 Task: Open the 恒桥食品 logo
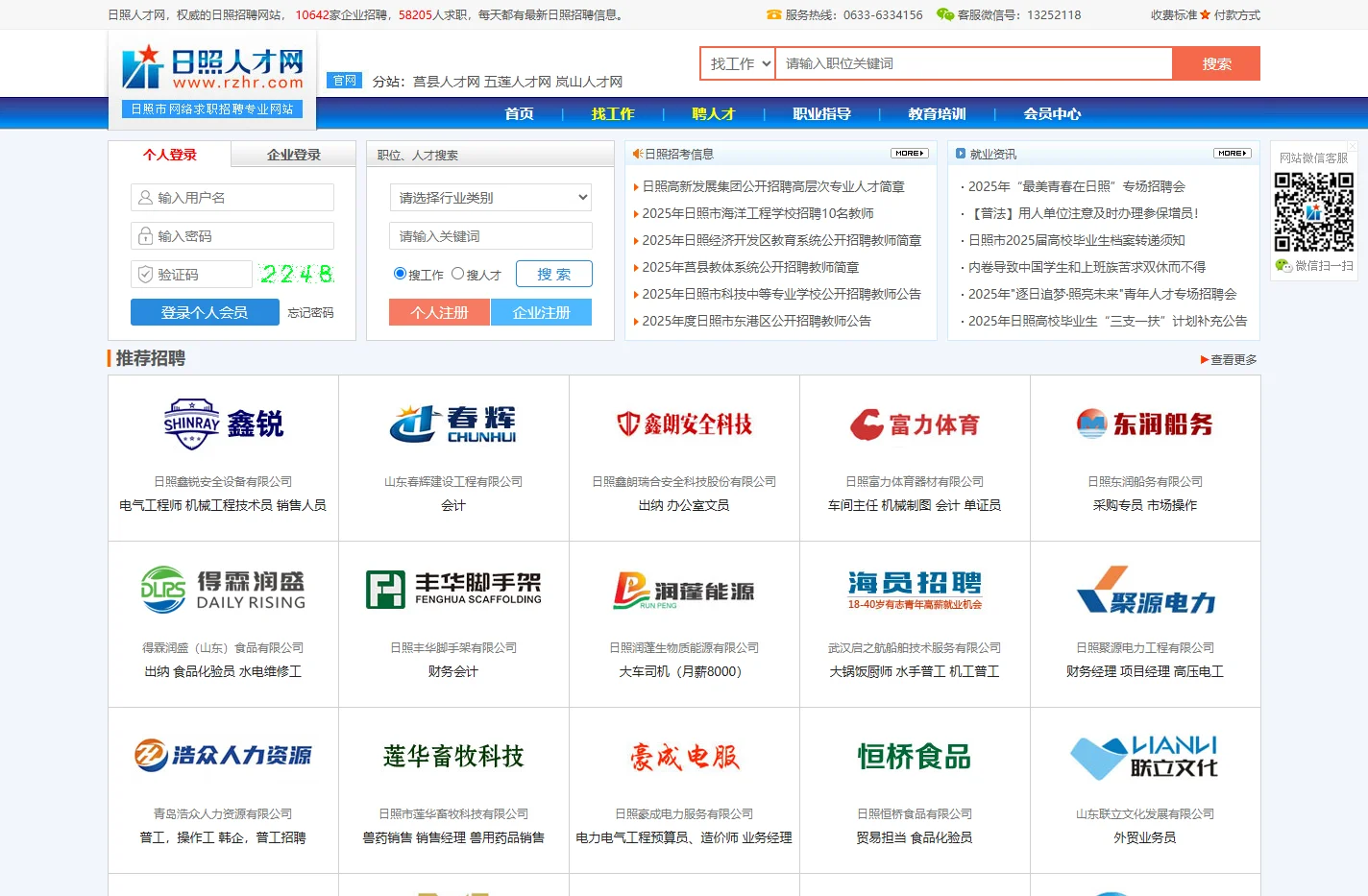(x=915, y=756)
